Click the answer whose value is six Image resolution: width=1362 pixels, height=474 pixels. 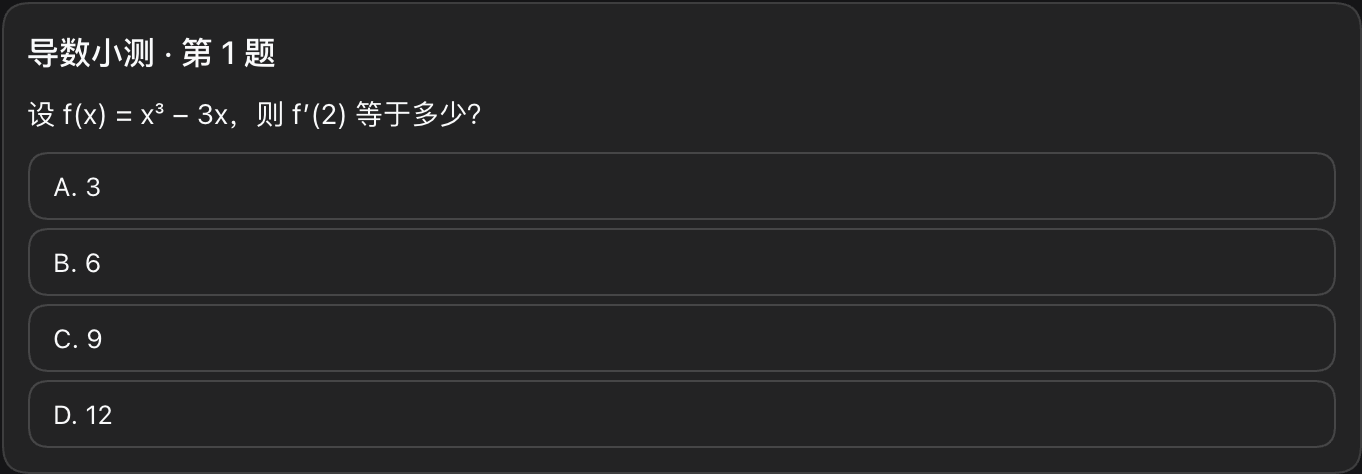pos(681,263)
